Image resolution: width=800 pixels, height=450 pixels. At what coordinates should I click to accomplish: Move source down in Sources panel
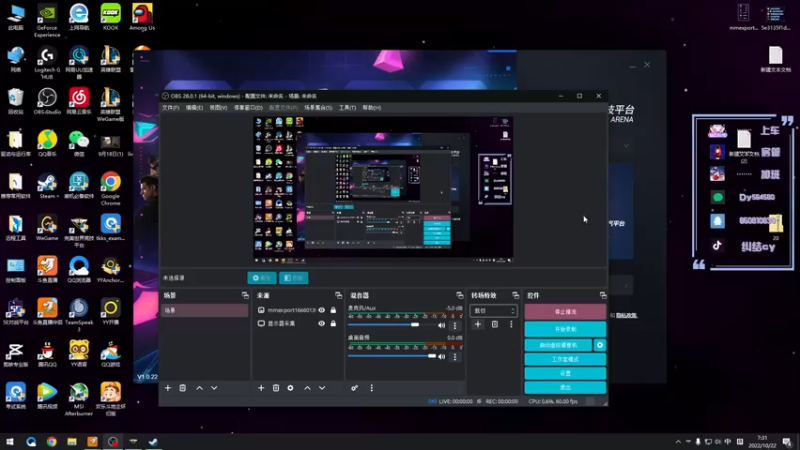[x=322, y=388]
